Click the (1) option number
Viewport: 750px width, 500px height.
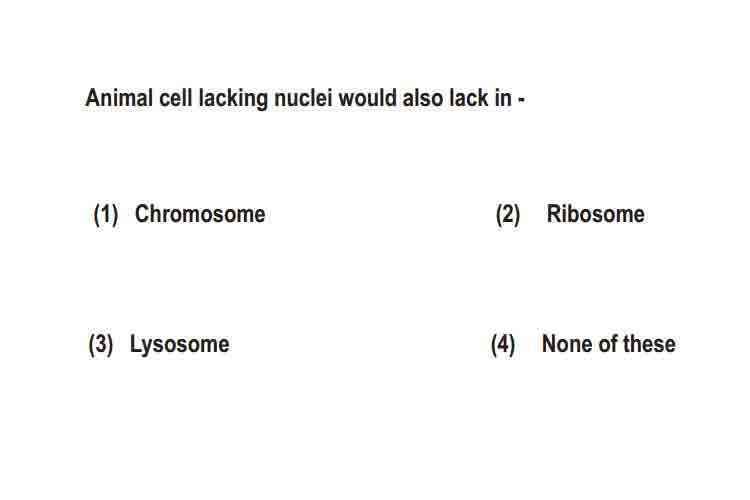point(106,214)
